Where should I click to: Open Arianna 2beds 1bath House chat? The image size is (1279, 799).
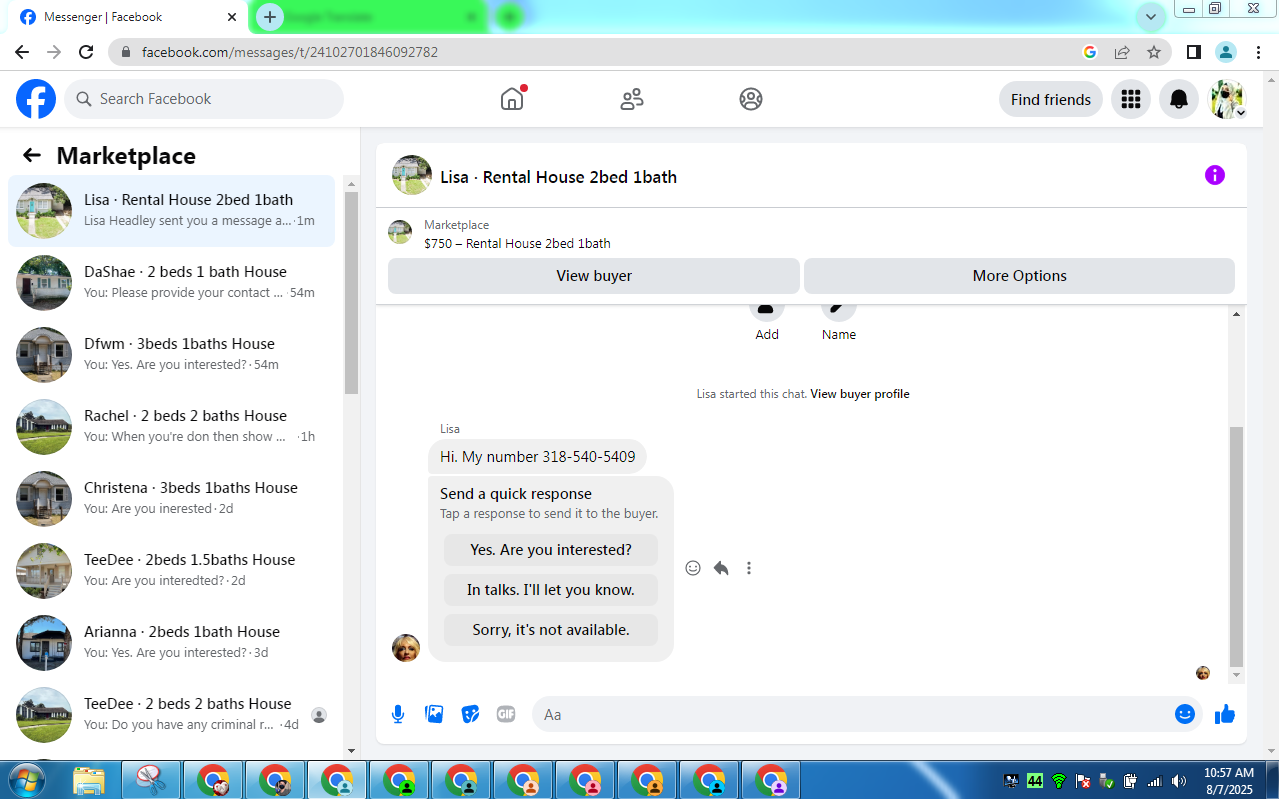tap(172, 643)
